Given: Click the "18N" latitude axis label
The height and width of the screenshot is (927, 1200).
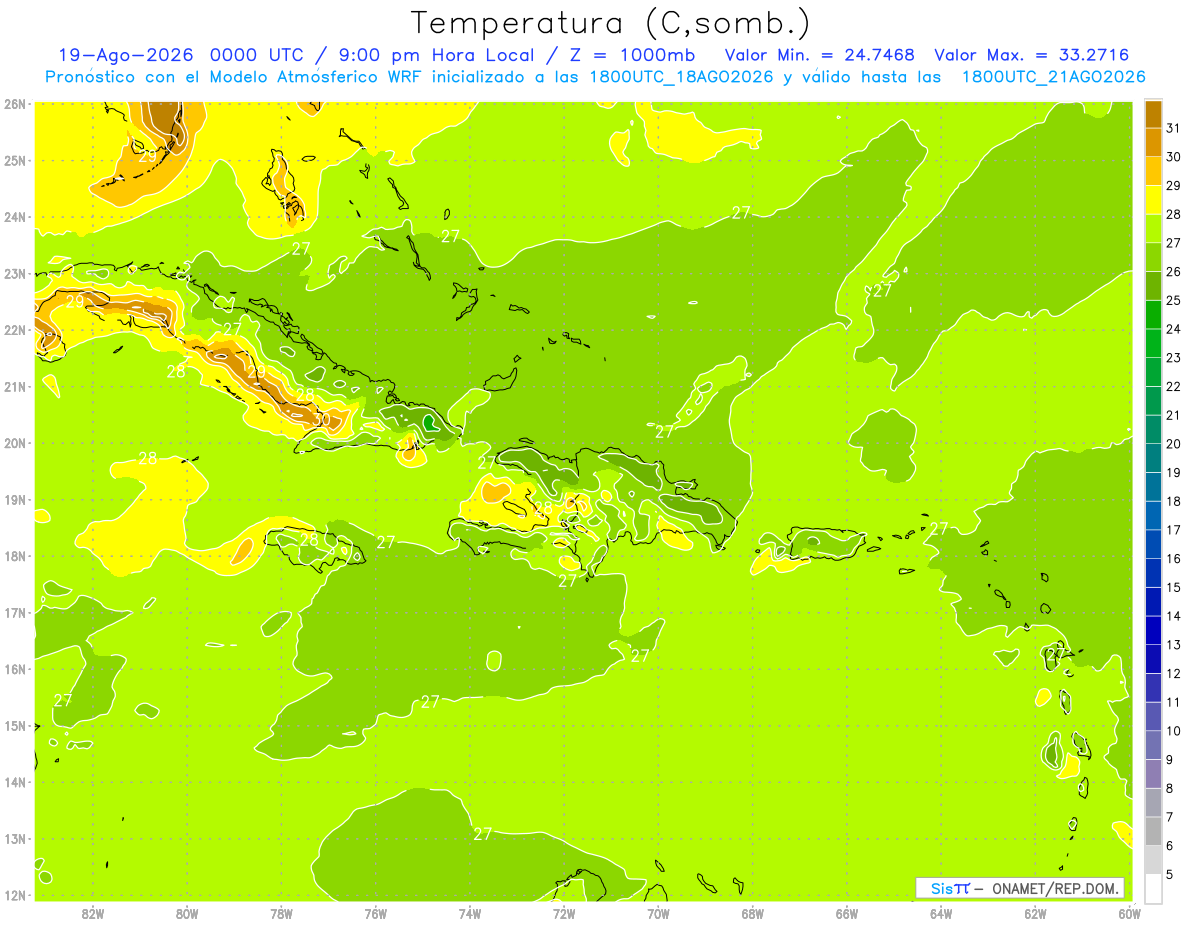Looking at the screenshot, I should pyautogui.click(x=14, y=556).
